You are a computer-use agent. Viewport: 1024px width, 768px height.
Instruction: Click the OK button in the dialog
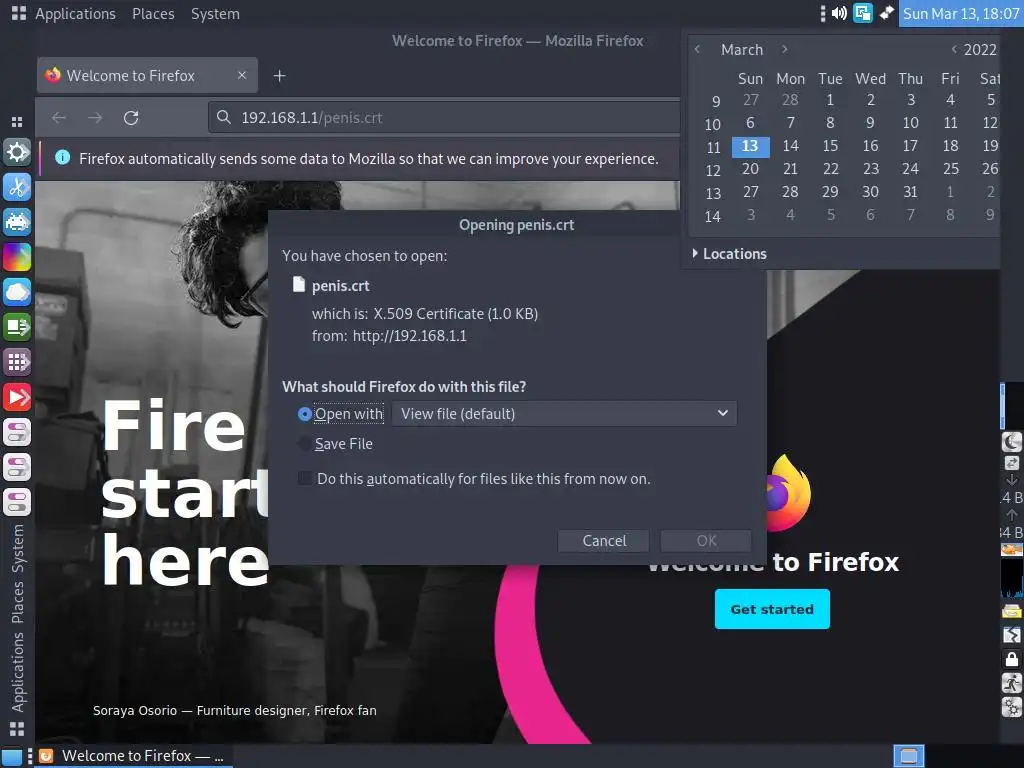(706, 541)
